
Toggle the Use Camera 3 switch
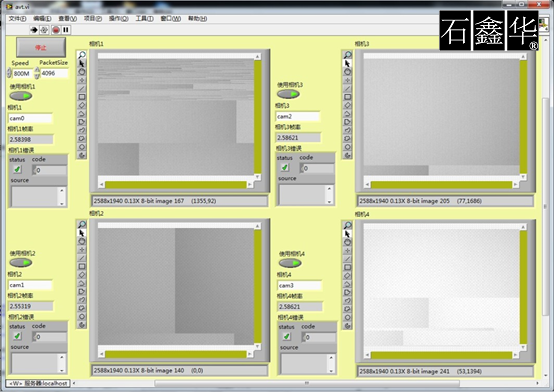[x=288, y=94]
